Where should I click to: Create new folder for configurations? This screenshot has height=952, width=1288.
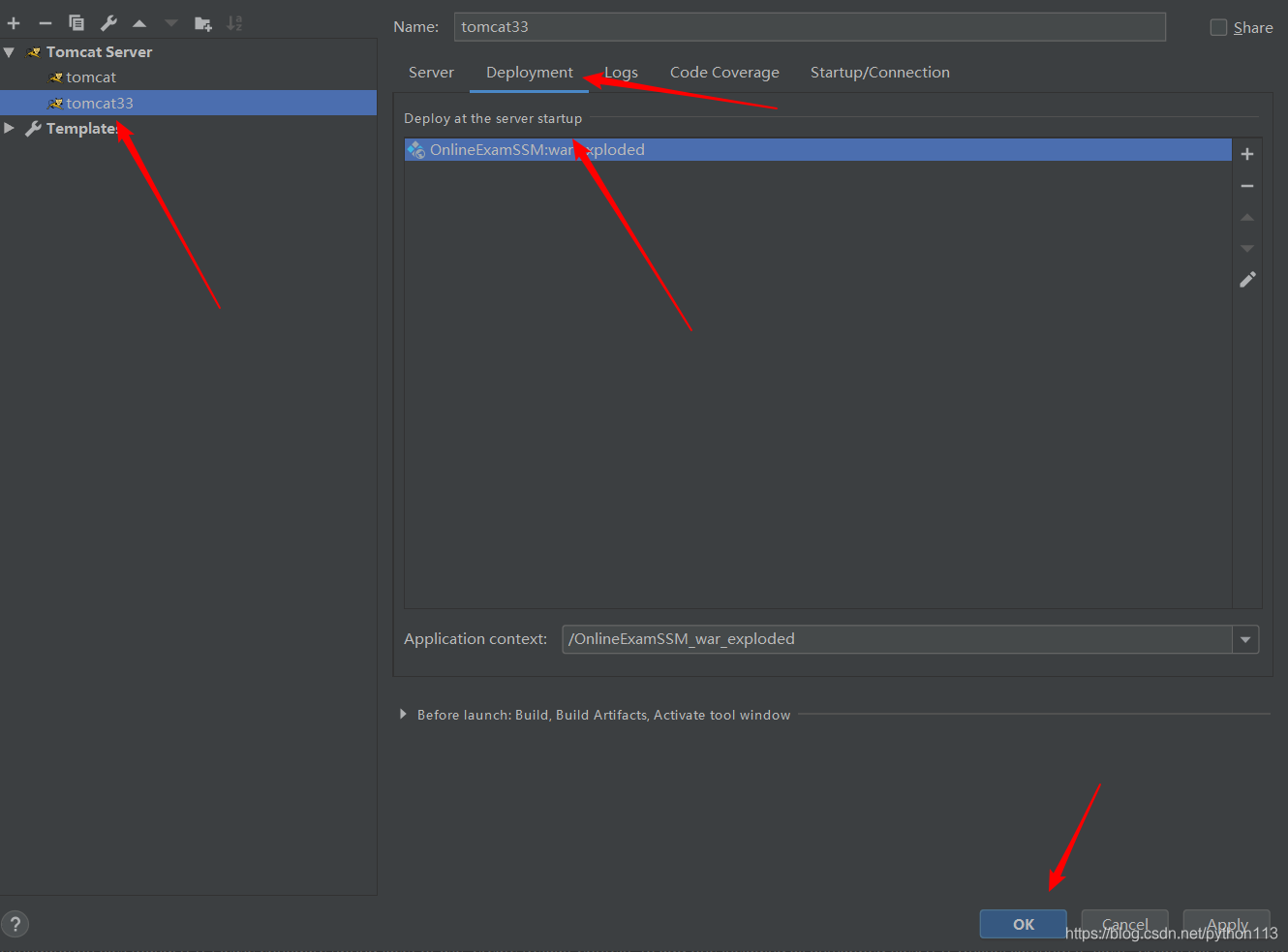click(x=202, y=23)
